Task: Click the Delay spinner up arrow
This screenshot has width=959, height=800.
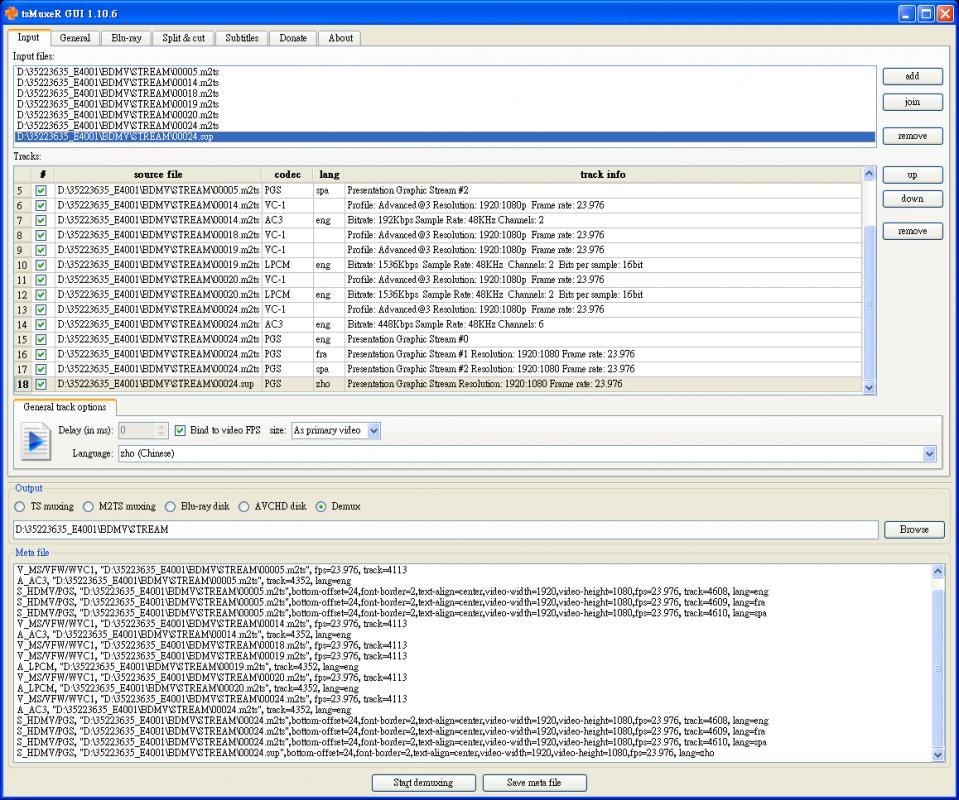Action: pyautogui.click(x=163, y=426)
